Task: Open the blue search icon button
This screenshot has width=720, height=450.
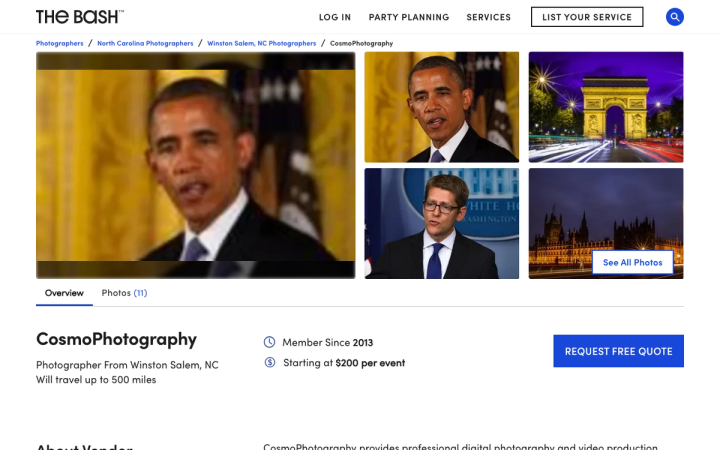Action: [x=675, y=17]
